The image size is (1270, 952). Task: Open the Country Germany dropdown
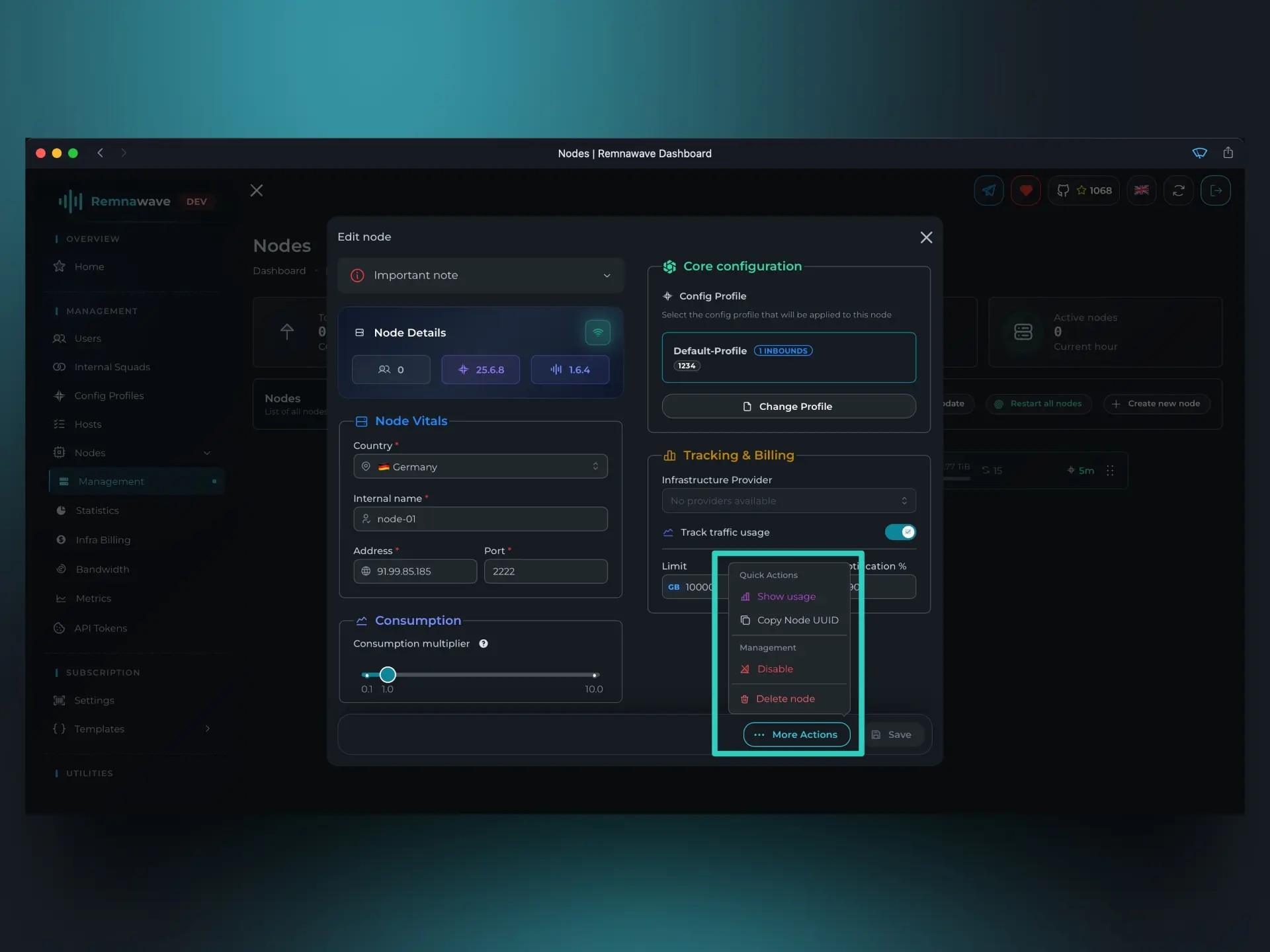click(481, 467)
